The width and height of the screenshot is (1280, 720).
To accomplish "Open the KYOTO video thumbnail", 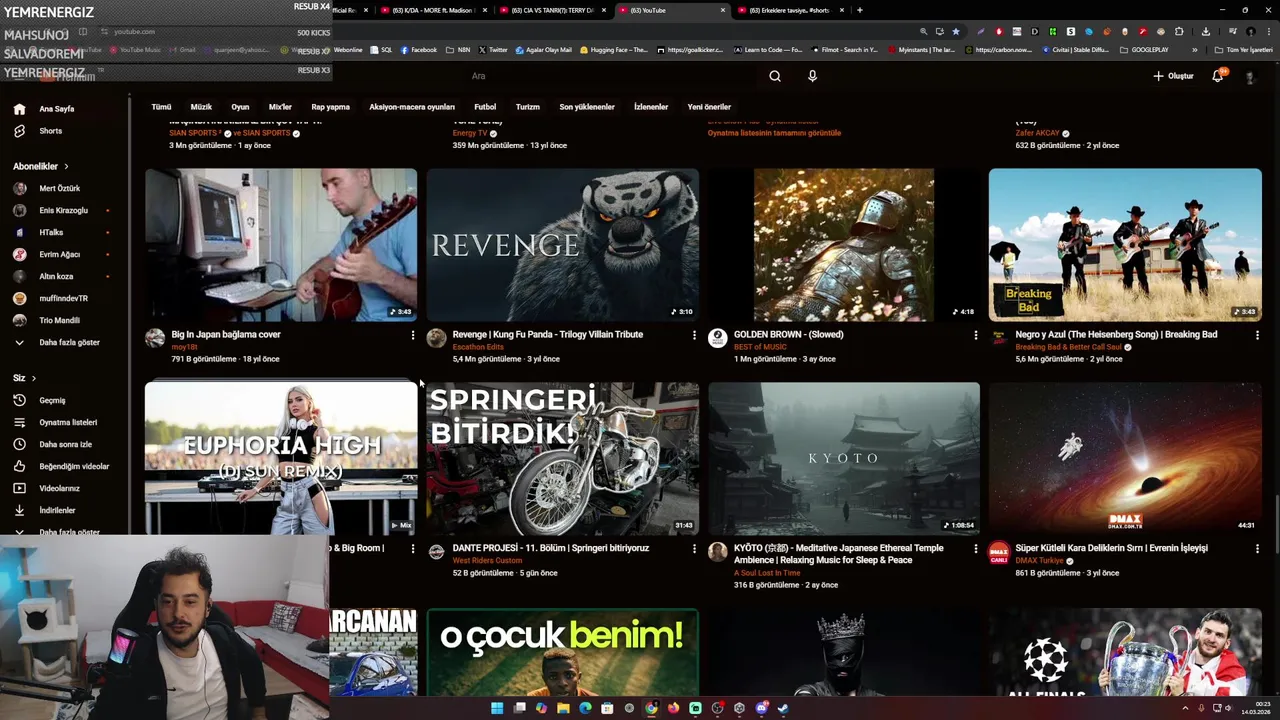I will (844, 458).
